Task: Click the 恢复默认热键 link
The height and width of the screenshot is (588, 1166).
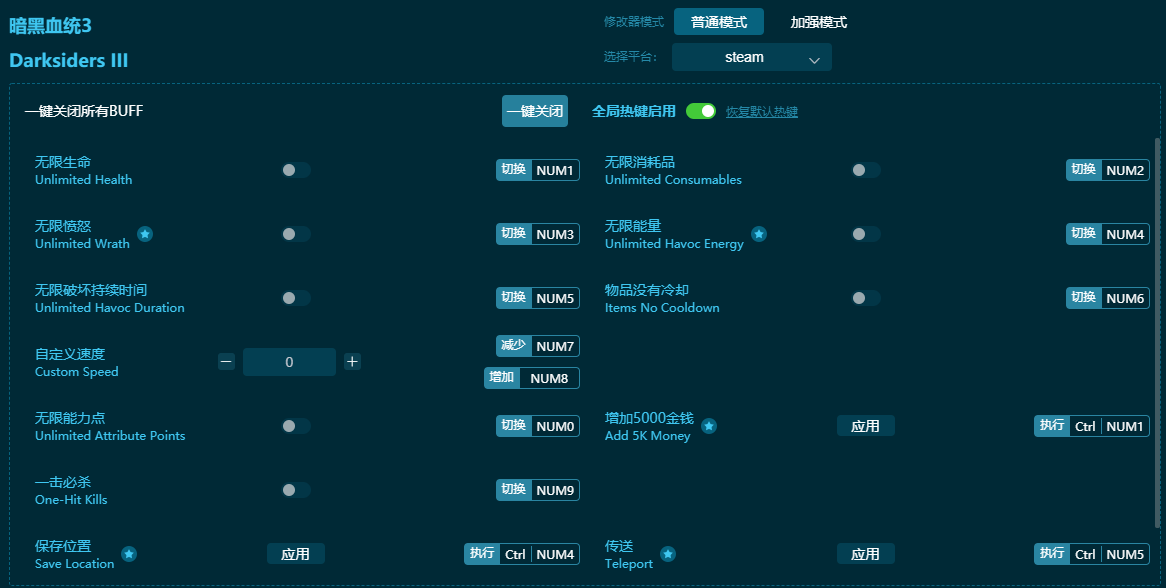Action: click(x=761, y=112)
